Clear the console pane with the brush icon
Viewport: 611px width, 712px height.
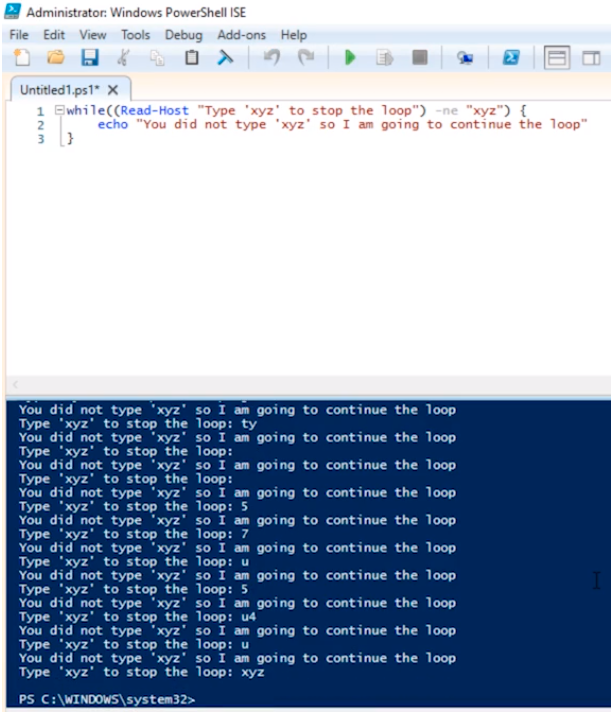click(x=225, y=58)
